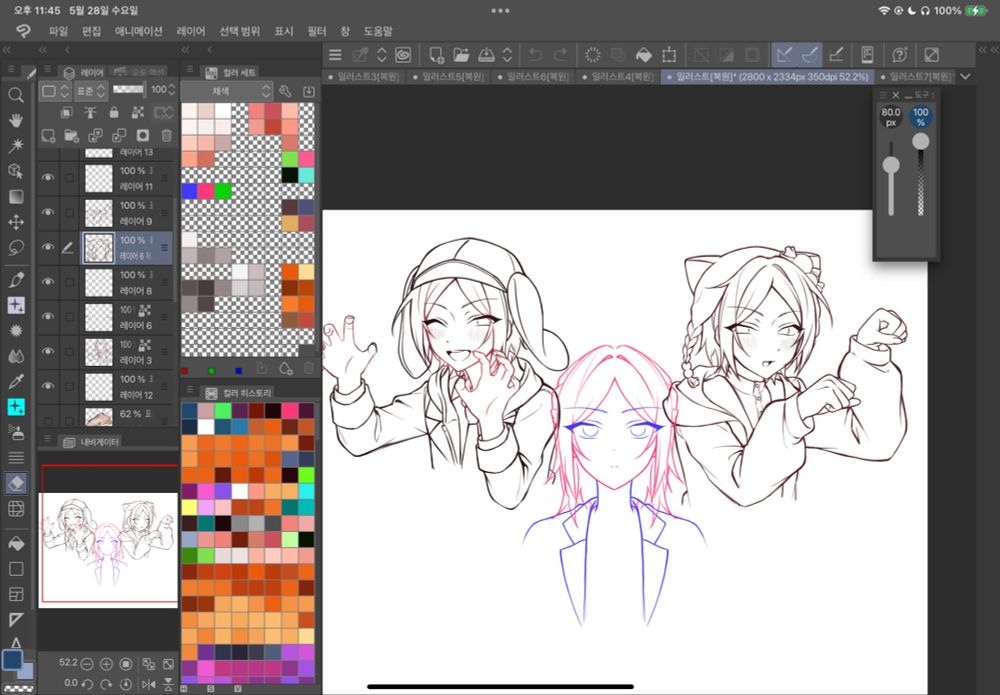The height and width of the screenshot is (695, 1000).
Task: Select the 레이어 8 layer thumbnail
Action: (x=99, y=282)
